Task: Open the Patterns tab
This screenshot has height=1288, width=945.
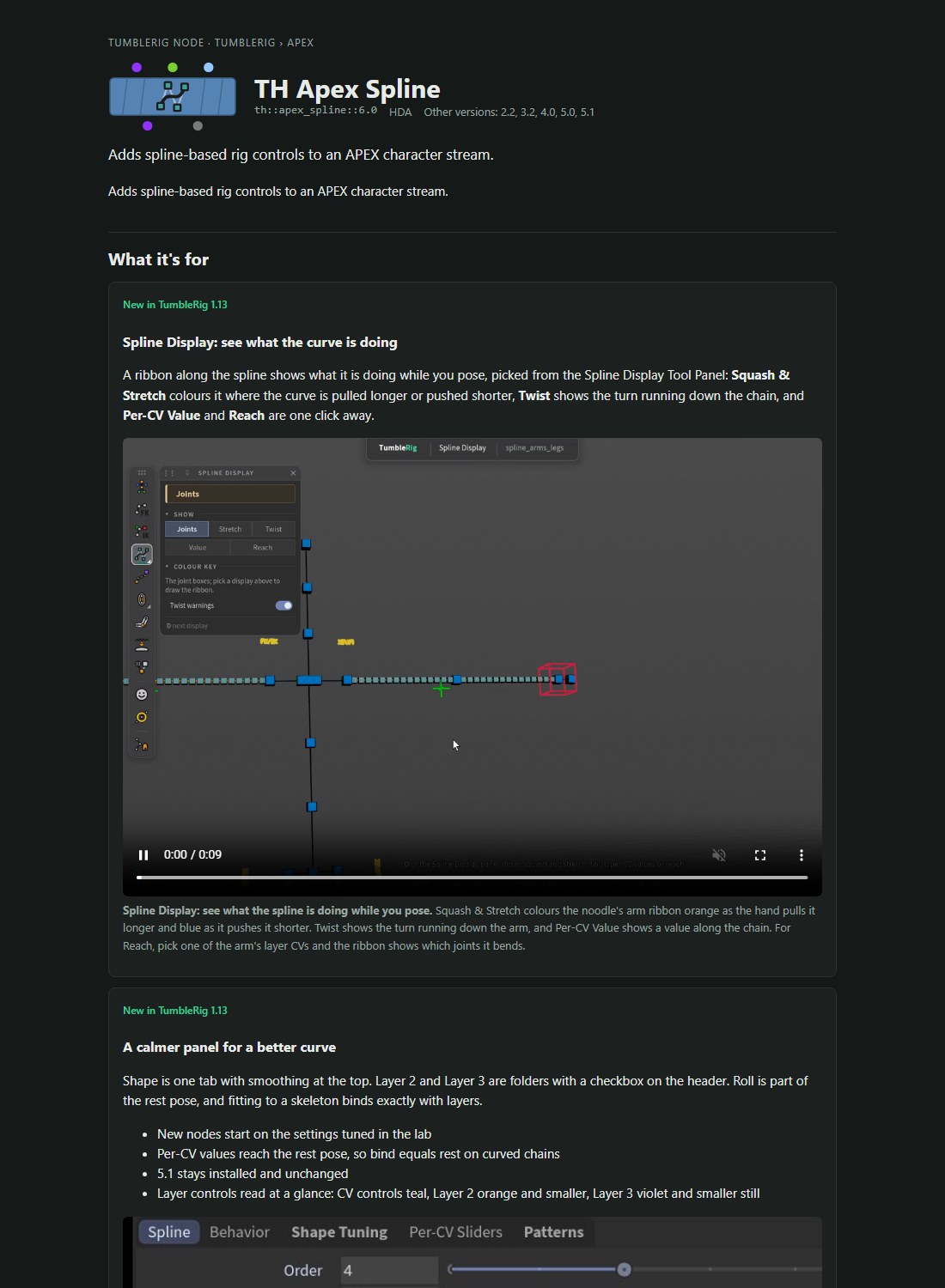Action: tap(554, 1232)
